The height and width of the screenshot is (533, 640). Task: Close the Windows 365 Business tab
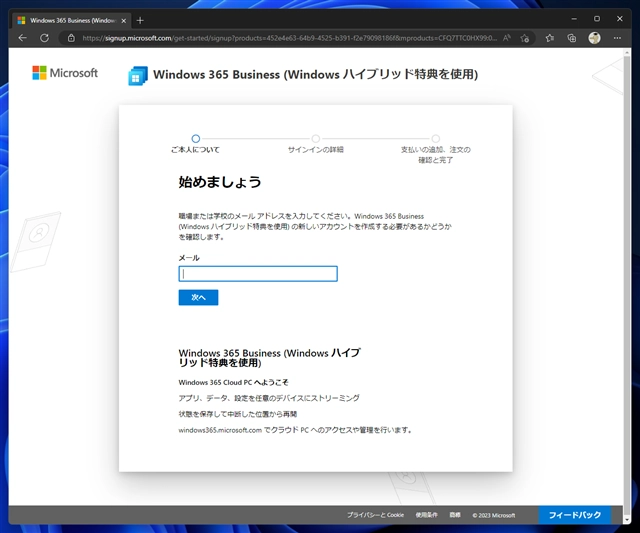coord(124,20)
